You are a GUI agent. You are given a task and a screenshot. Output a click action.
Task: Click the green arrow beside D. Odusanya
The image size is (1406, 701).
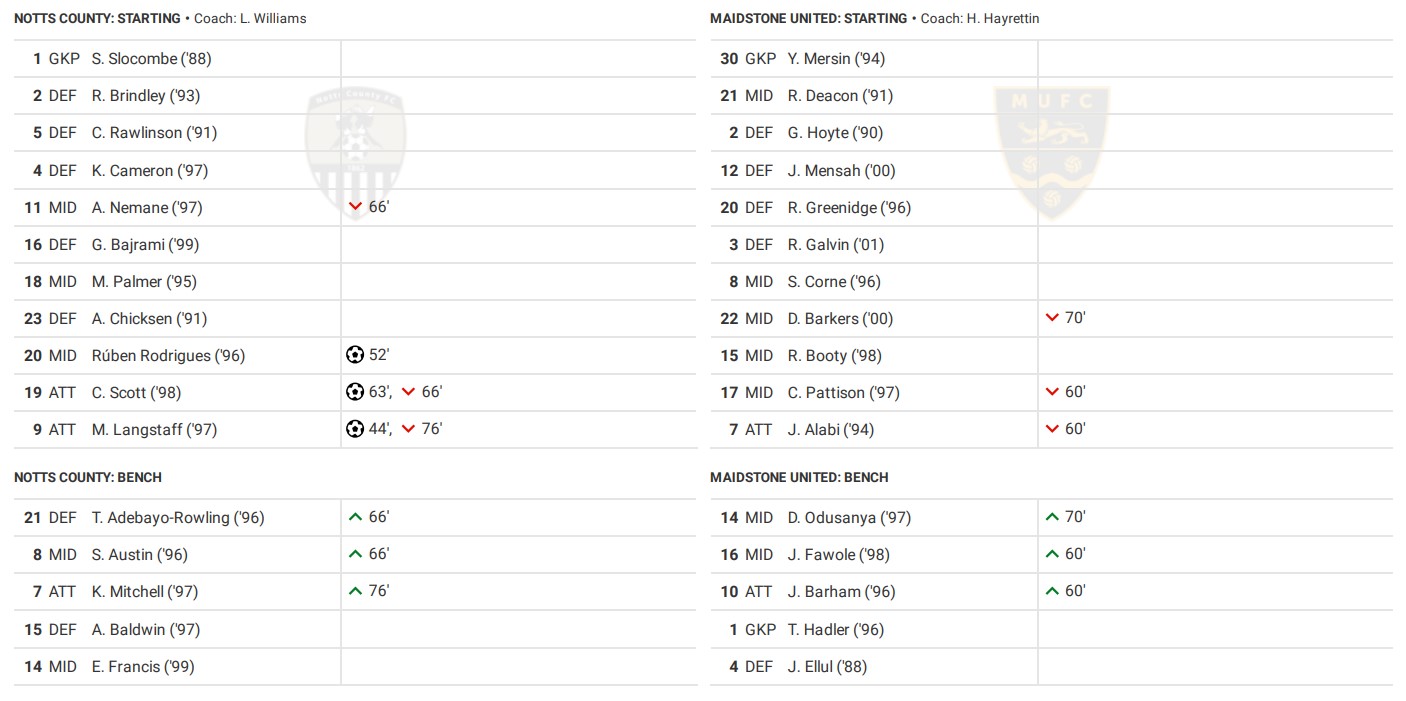[1052, 517]
